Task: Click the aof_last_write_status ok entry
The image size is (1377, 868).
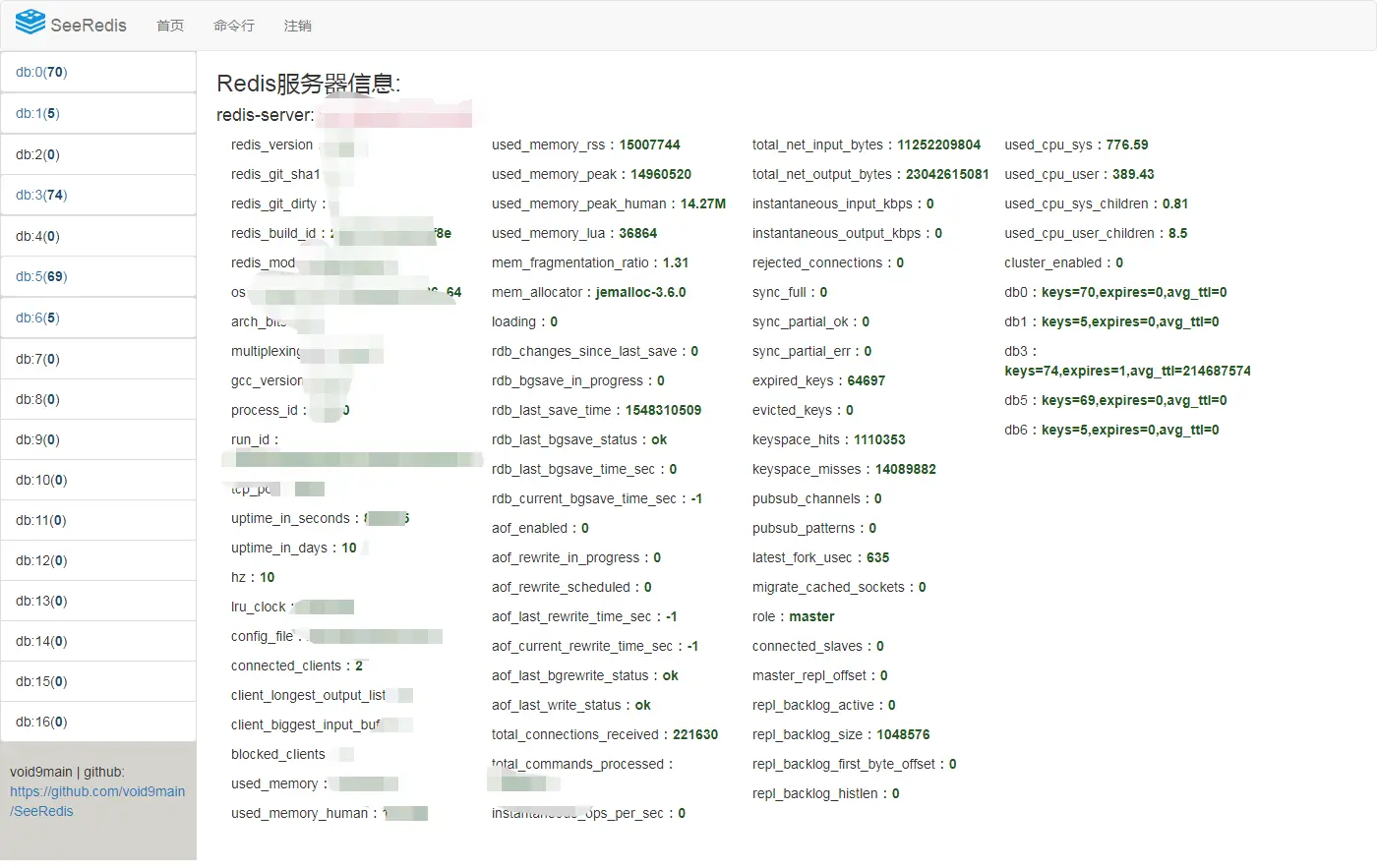Action: [x=571, y=705]
